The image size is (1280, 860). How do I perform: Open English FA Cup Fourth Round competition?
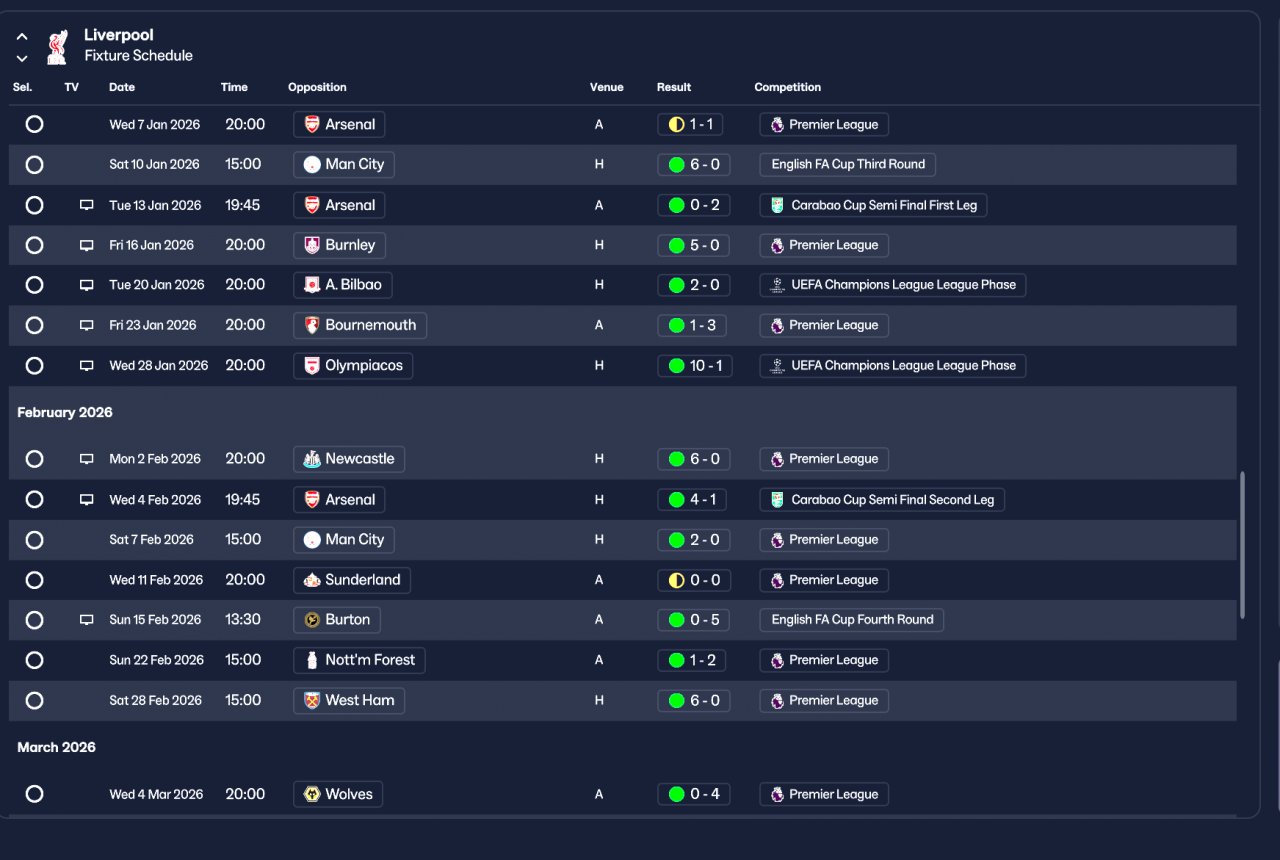tap(851, 620)
